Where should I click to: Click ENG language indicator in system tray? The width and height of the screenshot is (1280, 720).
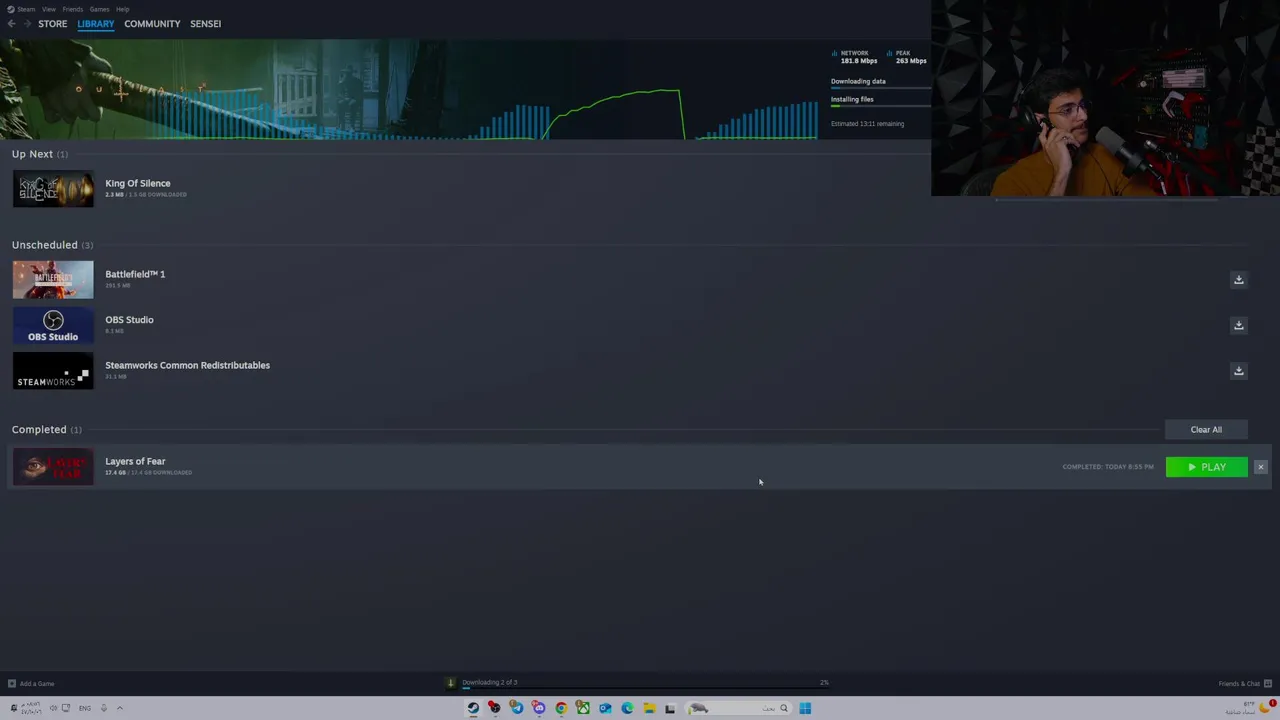(x=85, y=708)
